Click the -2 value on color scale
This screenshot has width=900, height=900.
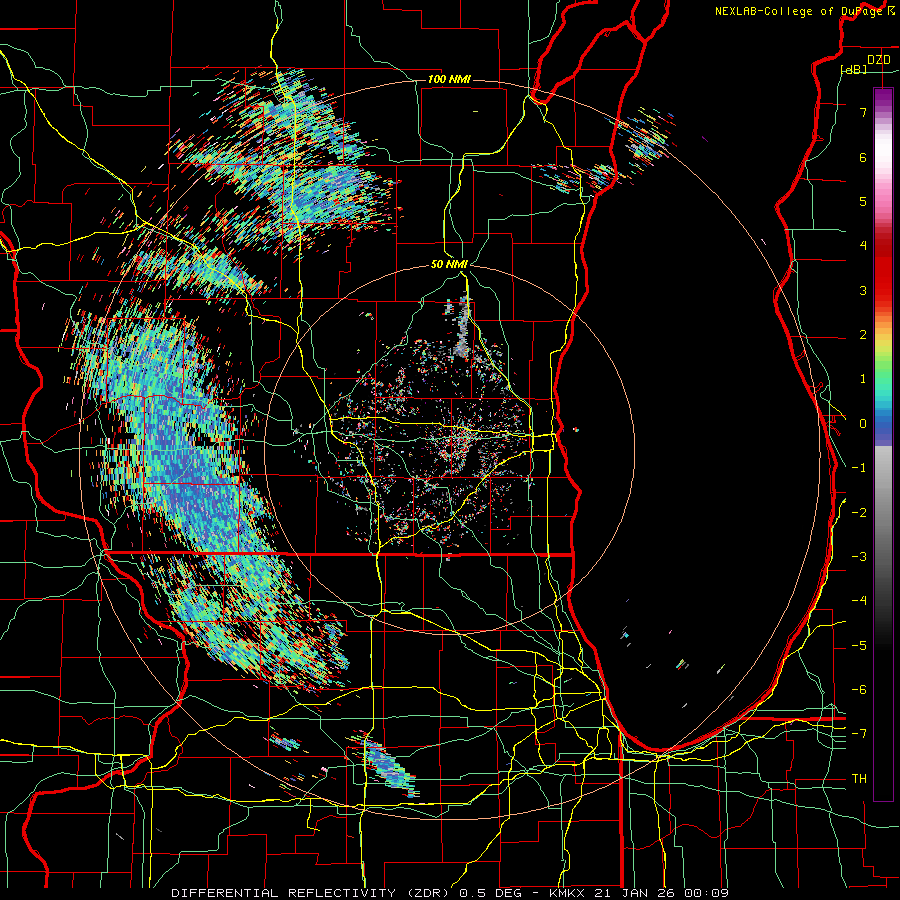click(x=859, y=513)
